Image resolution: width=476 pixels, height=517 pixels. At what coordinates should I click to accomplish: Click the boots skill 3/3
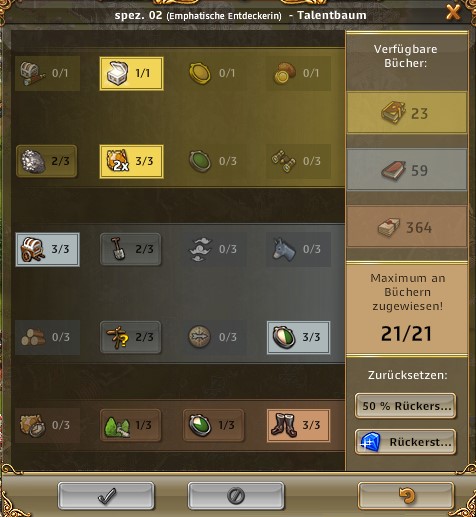click(x=298, y=425)
